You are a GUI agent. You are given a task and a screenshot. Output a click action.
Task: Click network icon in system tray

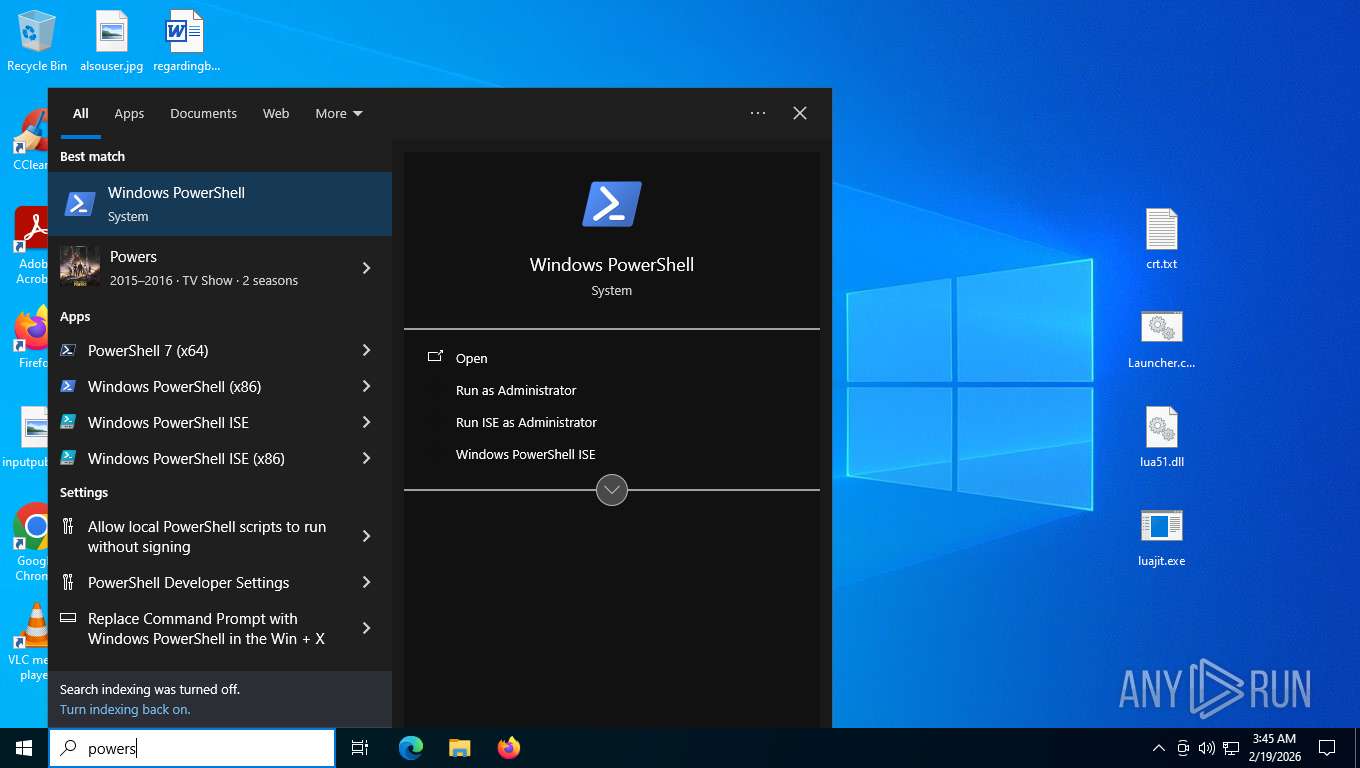click(x=1230, y=748)
